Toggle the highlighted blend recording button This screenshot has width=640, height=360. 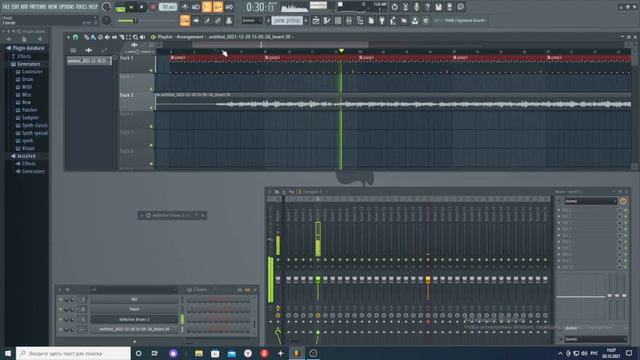[x=218, y=7]
